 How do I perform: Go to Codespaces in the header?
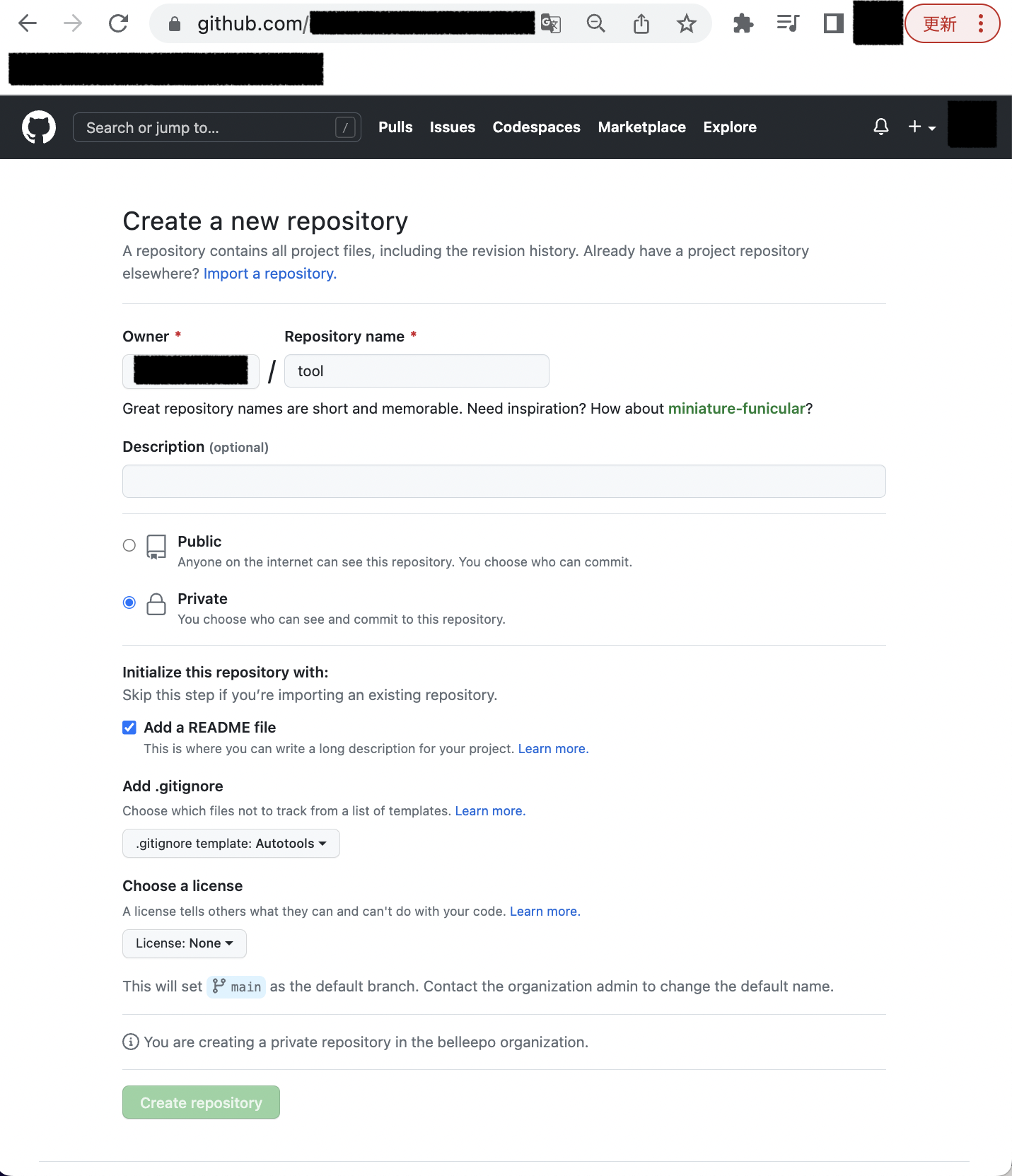(x=537, y=127)
